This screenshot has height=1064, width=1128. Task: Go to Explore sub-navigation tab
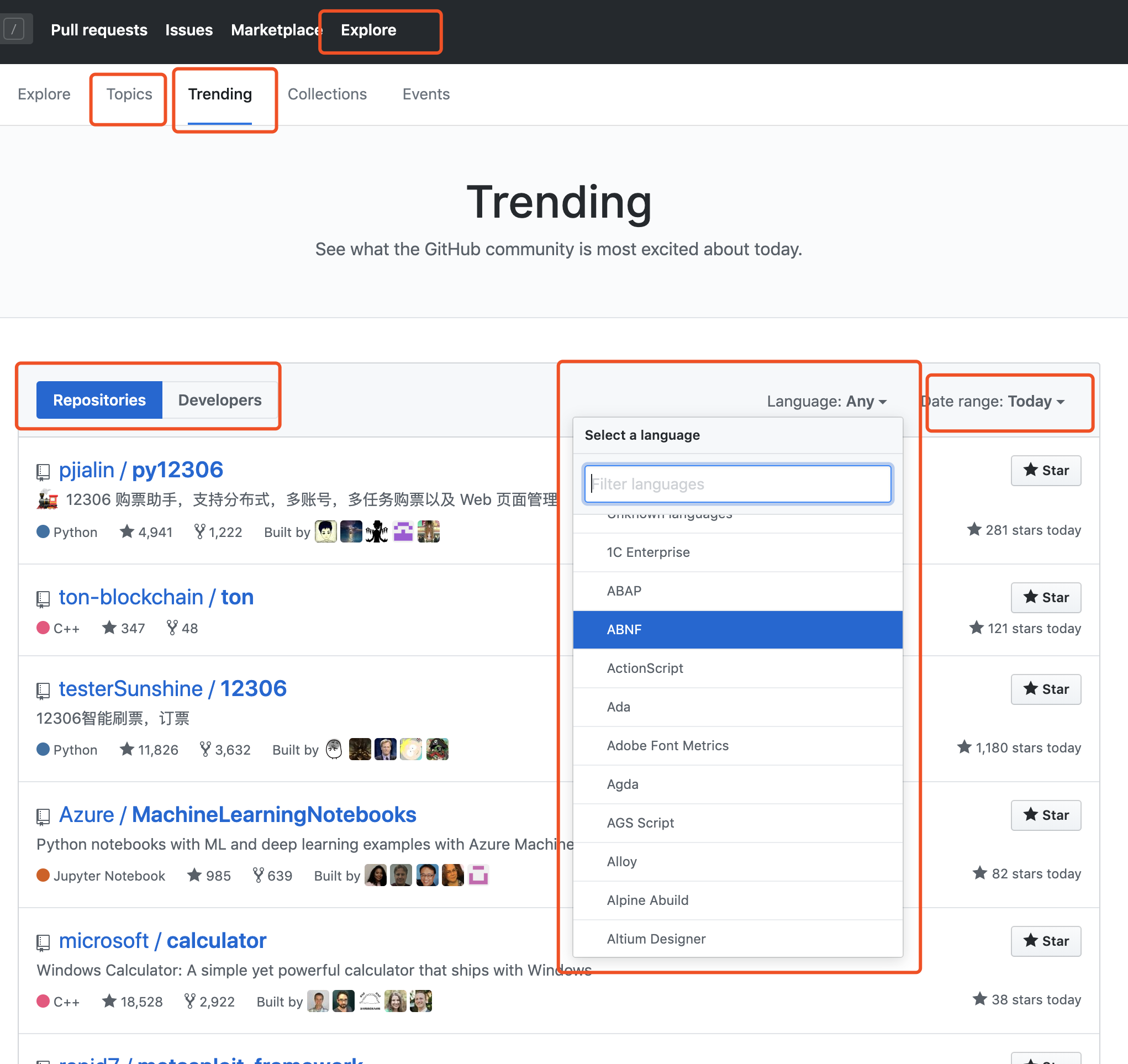tap(44, 94)
